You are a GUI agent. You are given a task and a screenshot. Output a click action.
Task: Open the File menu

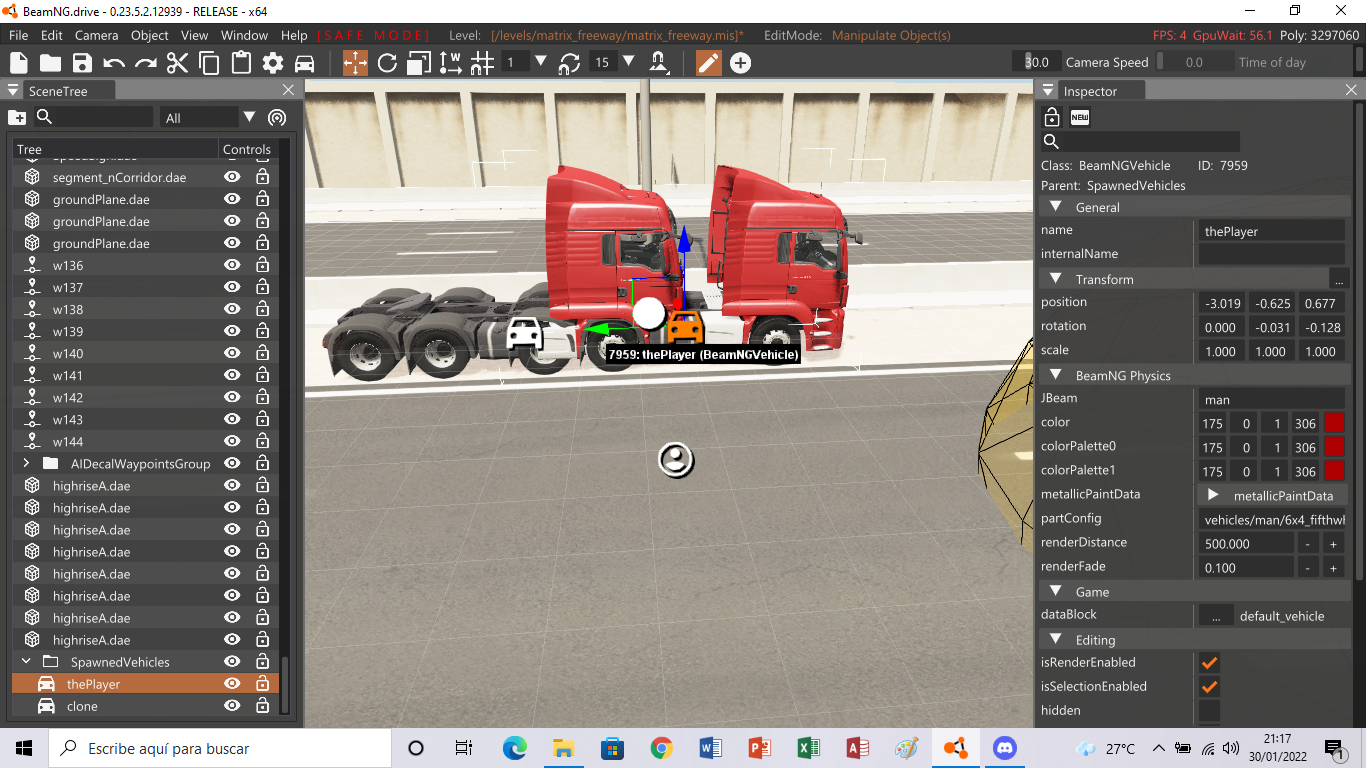(x=18, y=35)
